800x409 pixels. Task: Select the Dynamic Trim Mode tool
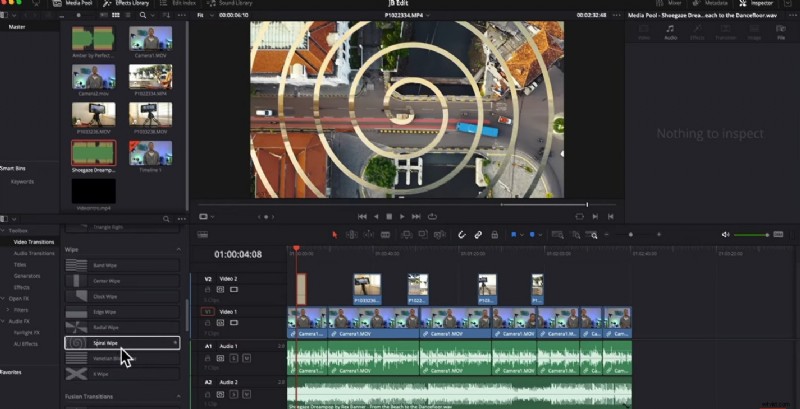click(368, 235)
